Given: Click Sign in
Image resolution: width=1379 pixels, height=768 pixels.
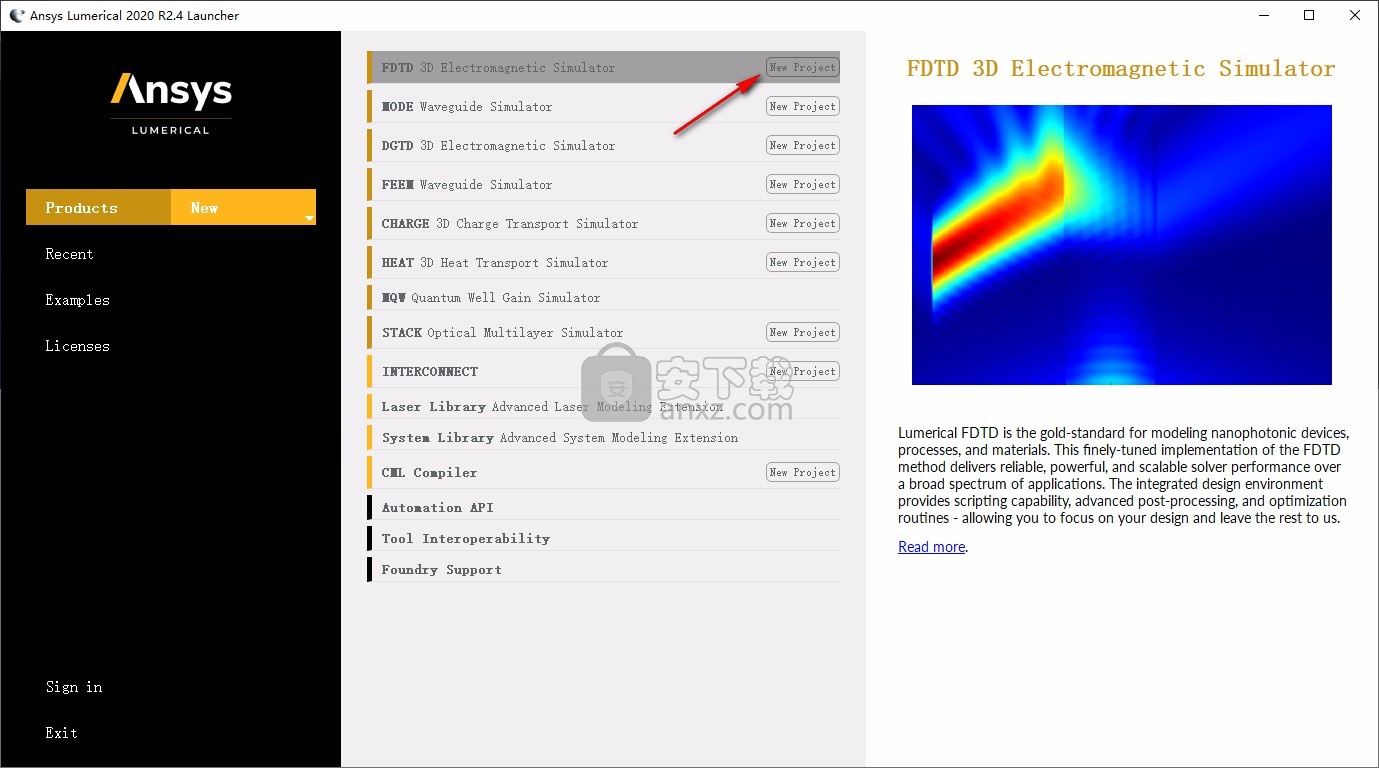Looking at the screenshot, I should (x=74, y=687).
